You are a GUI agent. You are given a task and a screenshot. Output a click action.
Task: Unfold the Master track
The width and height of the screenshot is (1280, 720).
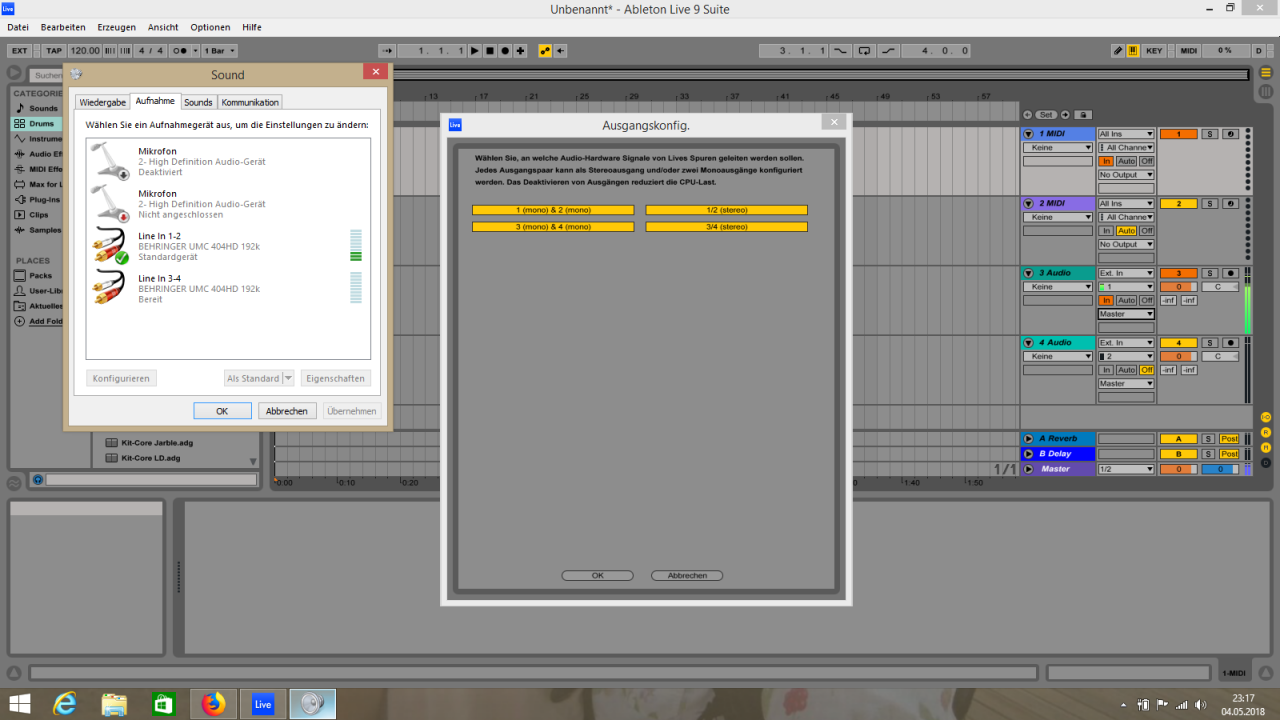[x=1028, y=469]
